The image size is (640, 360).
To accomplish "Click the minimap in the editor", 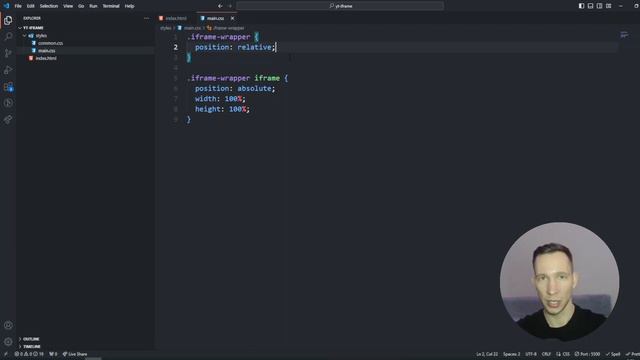I will [x=624, y=35].
